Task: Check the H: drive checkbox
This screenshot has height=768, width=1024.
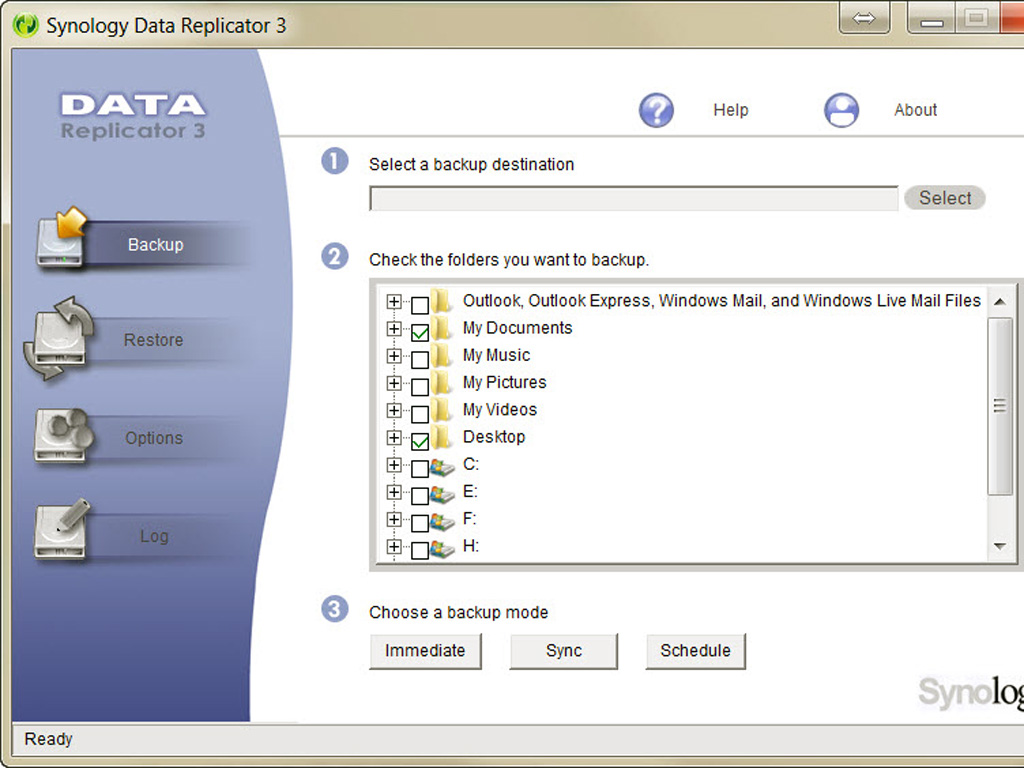Action: point(420,551)
